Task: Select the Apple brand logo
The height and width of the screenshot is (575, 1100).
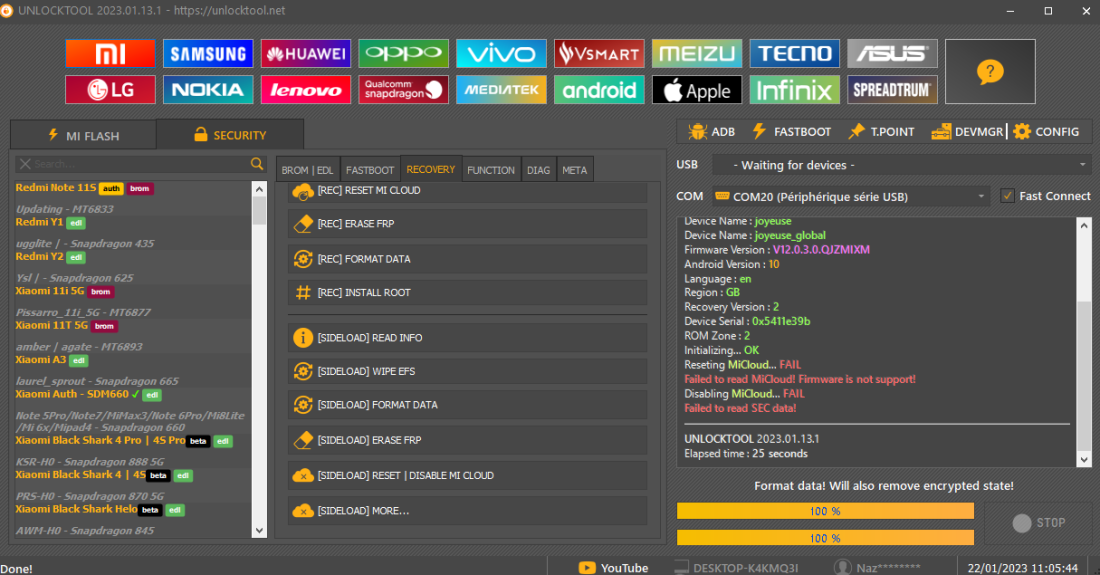Action: pyautogui.click(x=697, y=90)
